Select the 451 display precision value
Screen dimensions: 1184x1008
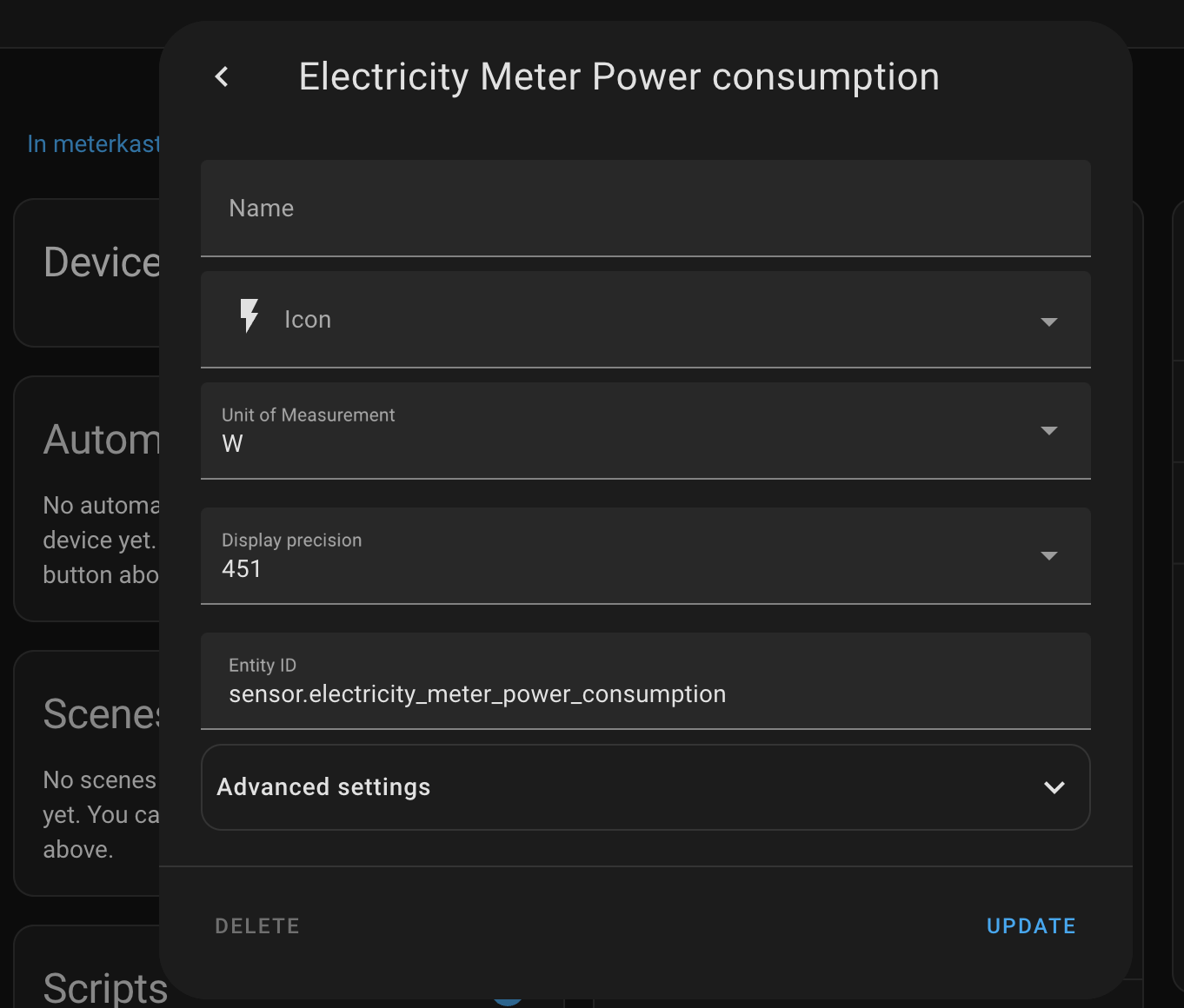click(242, 569)
